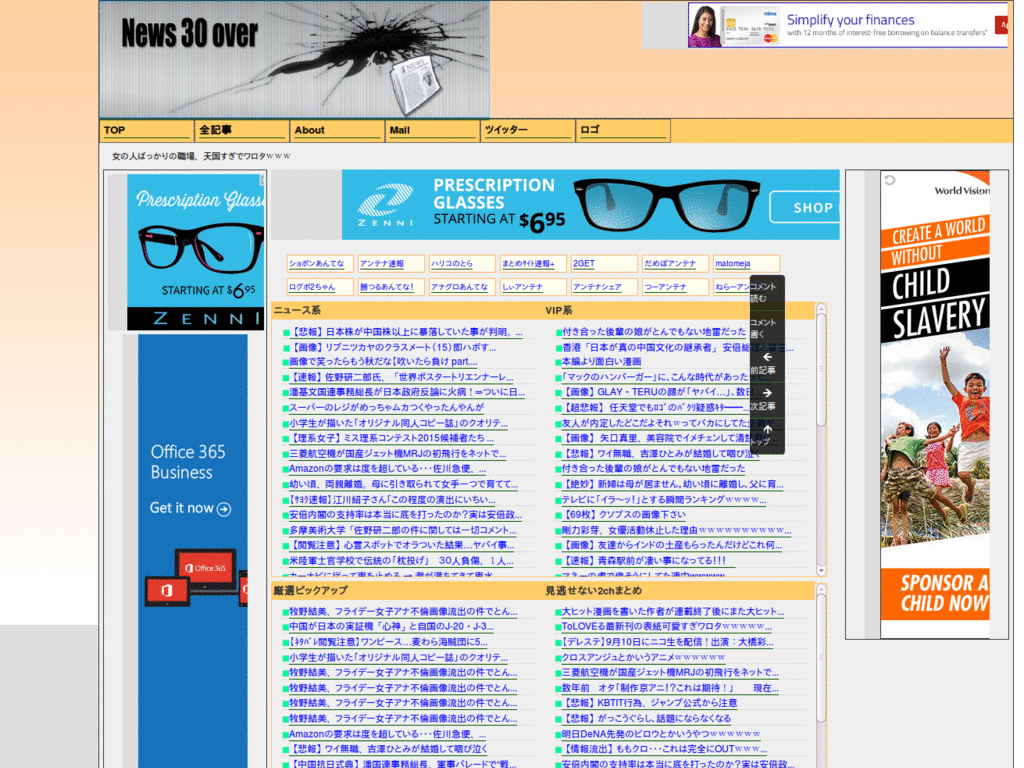Click the next article (次記事) arrow icon
The width and height of the screenshot is (1024, 768).
(767, 392)
